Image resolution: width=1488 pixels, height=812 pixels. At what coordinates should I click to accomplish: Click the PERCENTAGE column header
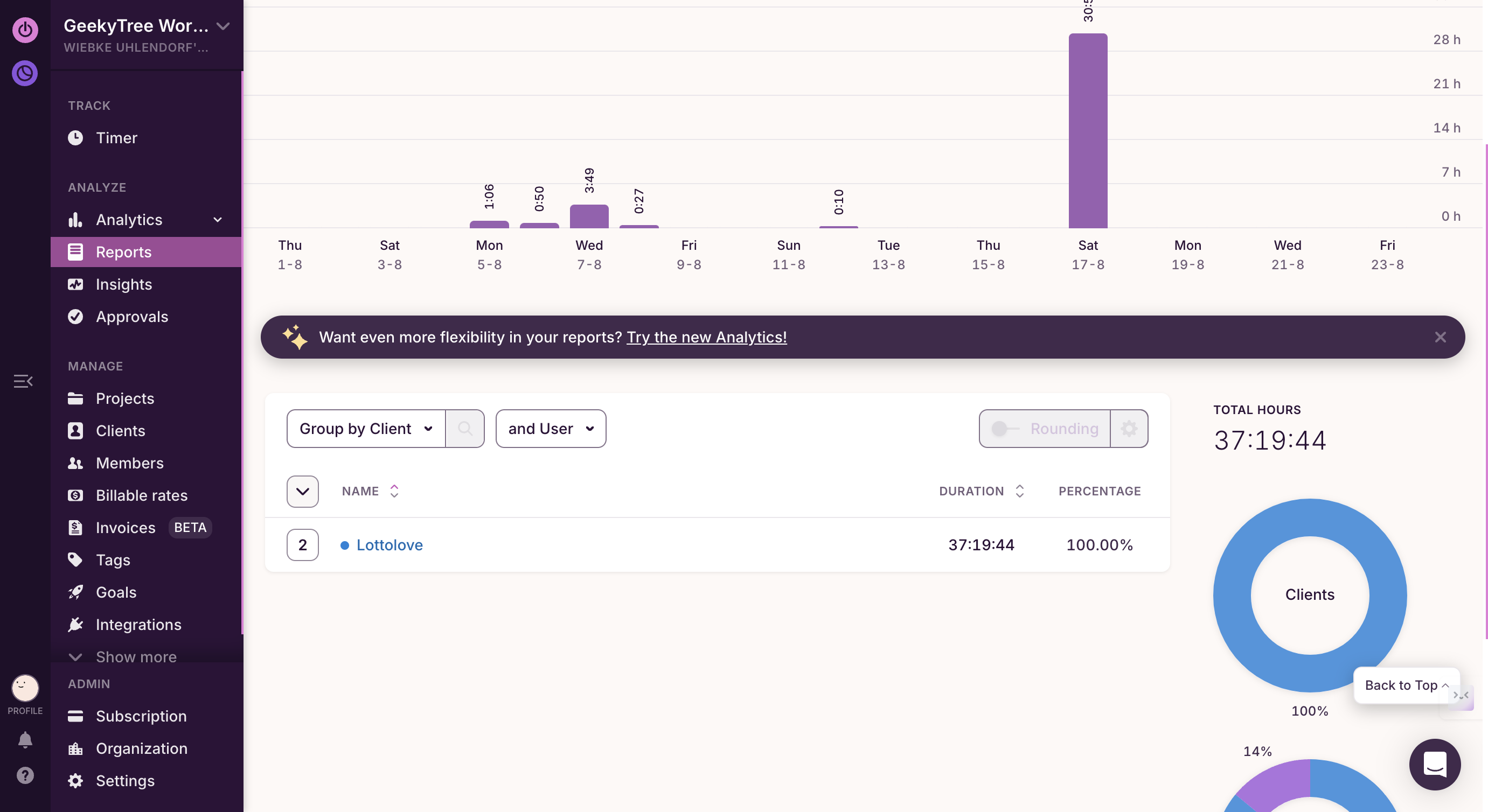[x=1099, y=492]
